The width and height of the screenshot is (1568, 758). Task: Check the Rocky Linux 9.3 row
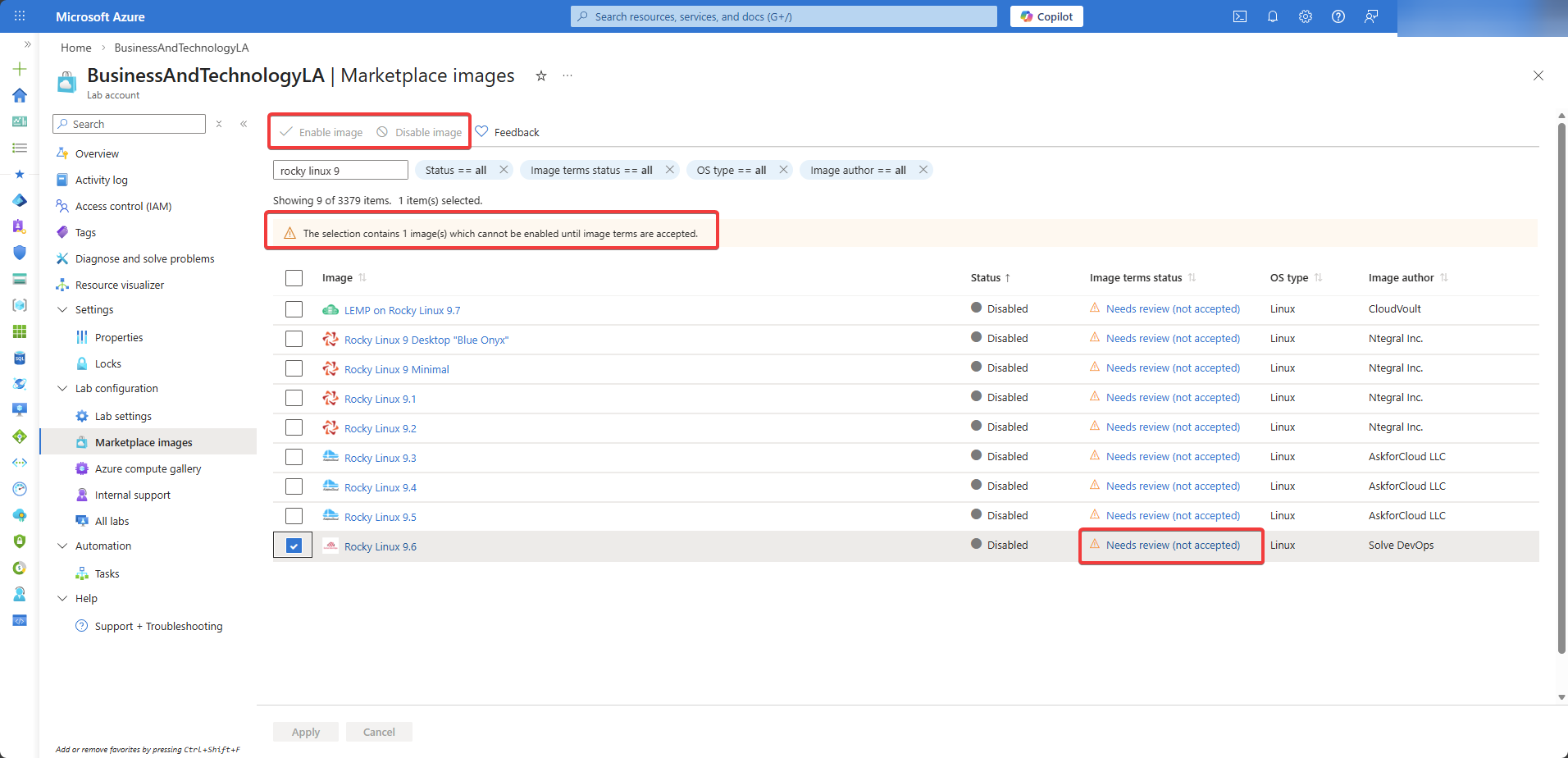pos(294,457)
